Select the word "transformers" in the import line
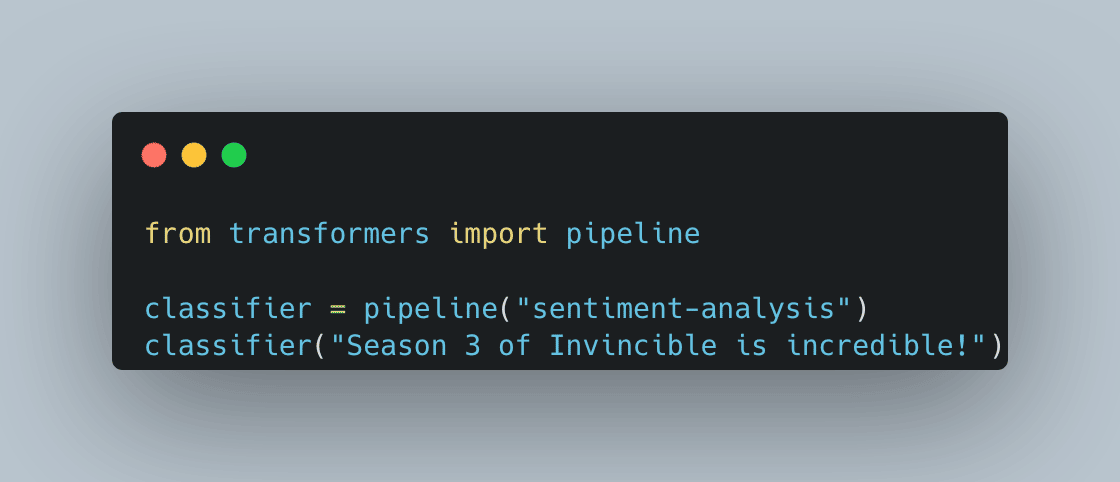This screenshot has height=482, width=1120. [x=329, y=234]
